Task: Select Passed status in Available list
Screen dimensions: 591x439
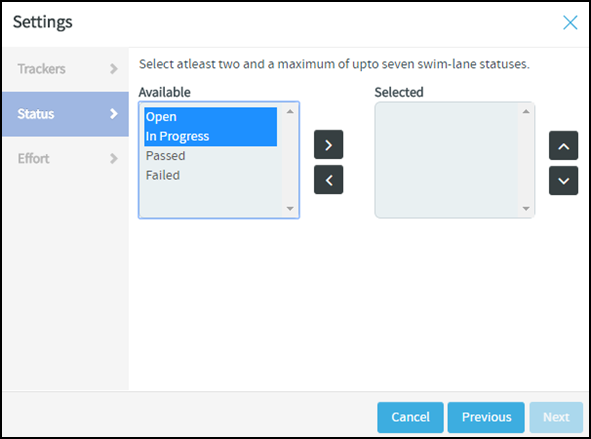Action: [x=211, y=156]
